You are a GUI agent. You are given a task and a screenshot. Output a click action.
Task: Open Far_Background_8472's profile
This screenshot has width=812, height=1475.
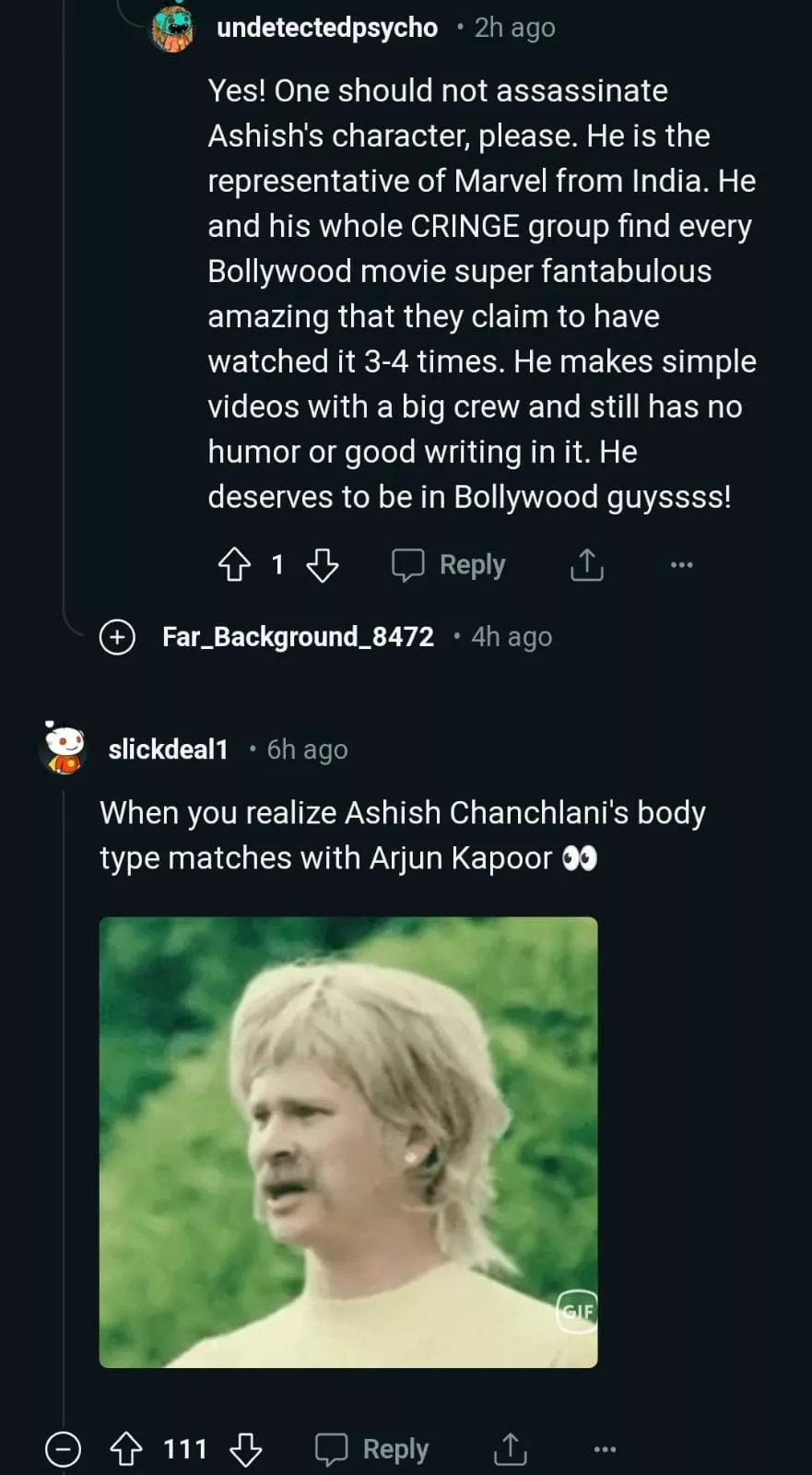[298, 637]
